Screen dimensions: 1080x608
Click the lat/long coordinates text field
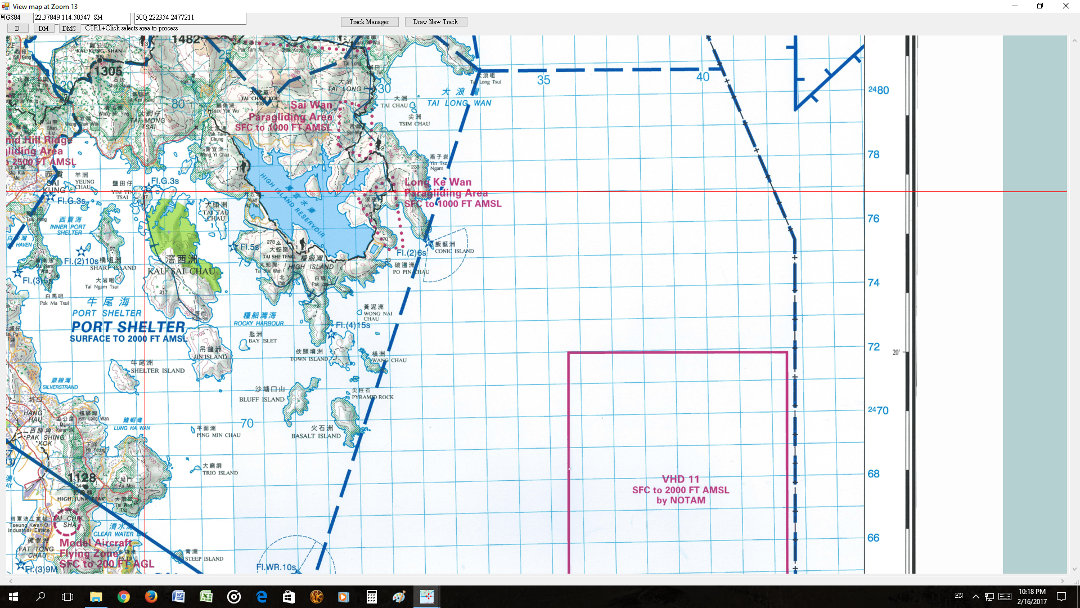(x=81, y=17)
